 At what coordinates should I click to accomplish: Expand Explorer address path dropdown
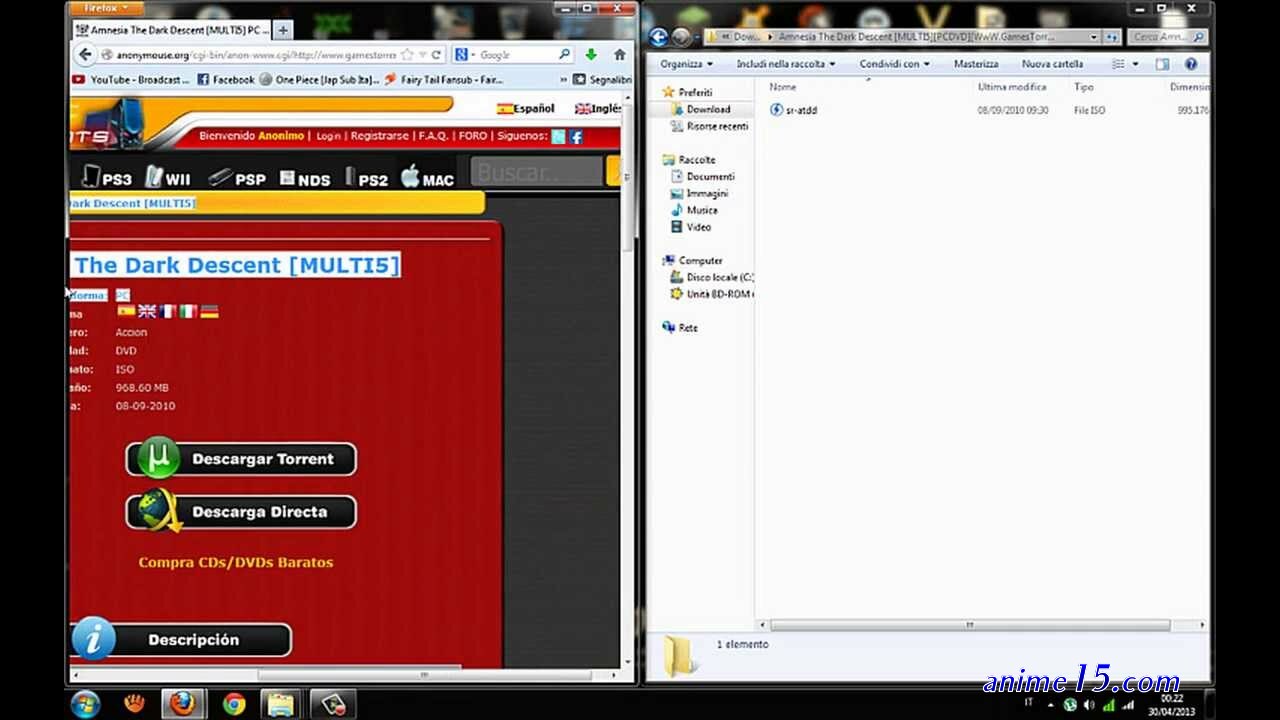tap(1094, 37)
